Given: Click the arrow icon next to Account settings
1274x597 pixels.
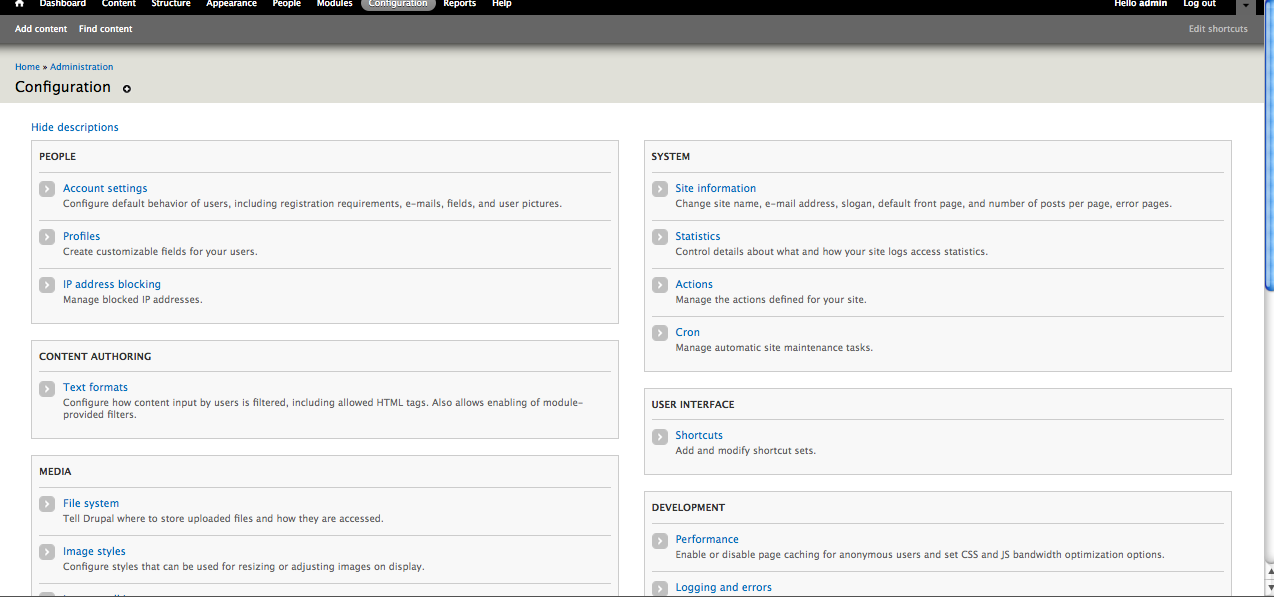Looking at the screenshot, I should pos(46,188).
